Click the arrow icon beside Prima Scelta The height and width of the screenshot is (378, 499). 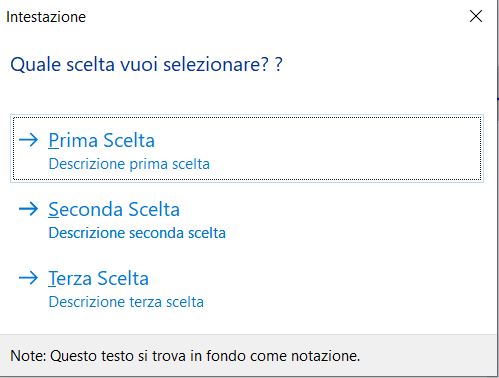click(x=28, y=140)
